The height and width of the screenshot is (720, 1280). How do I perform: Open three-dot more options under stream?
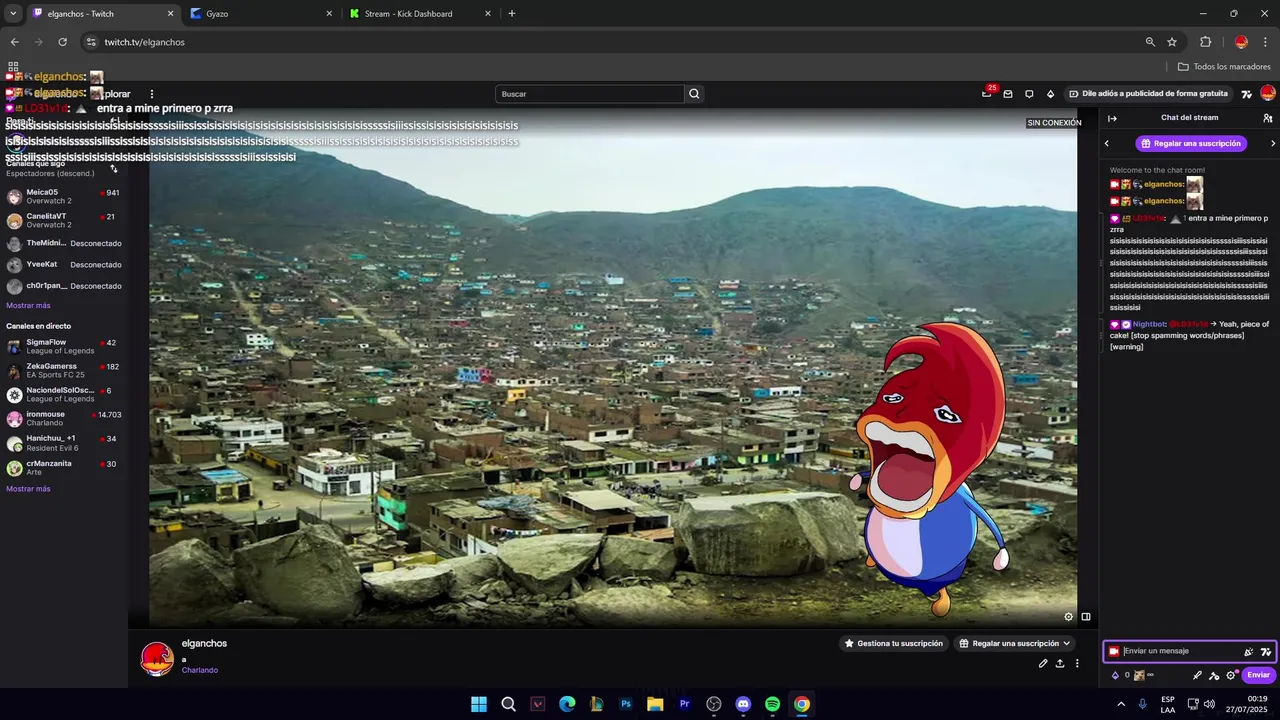[1077, 663]
